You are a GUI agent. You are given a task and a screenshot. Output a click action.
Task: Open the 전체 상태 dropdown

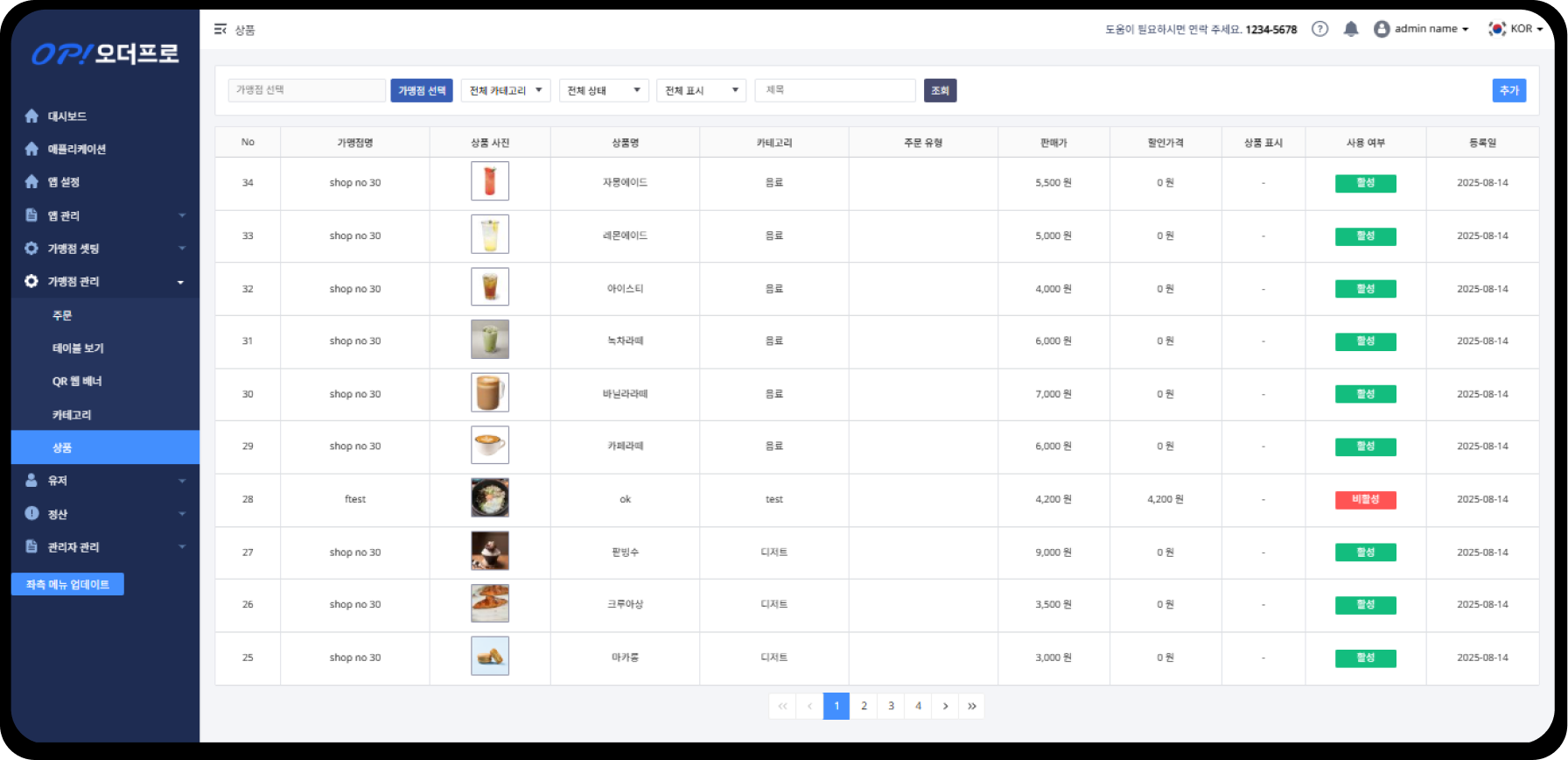click(604, 90)
